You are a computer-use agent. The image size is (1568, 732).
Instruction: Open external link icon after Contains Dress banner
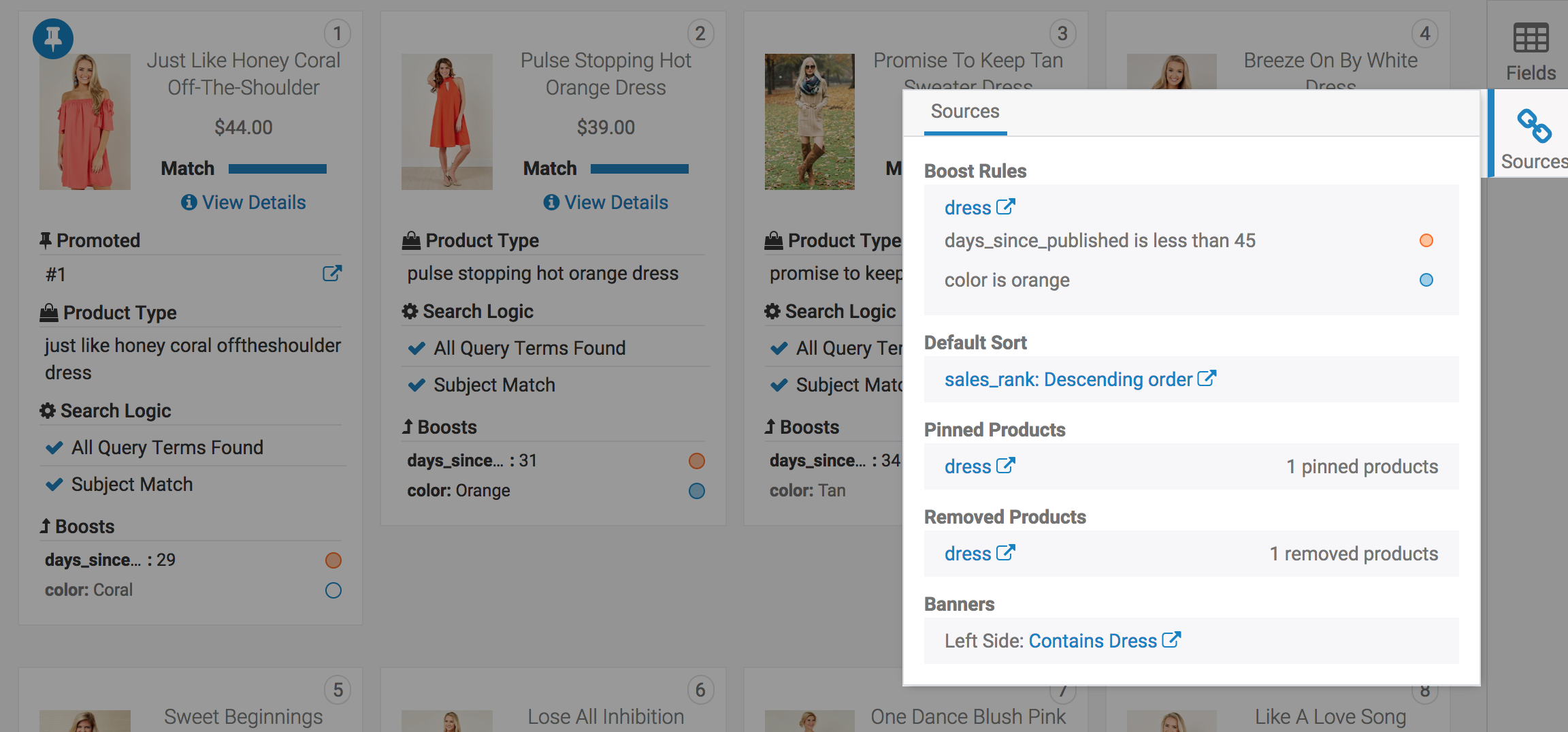pos(1171,640)
